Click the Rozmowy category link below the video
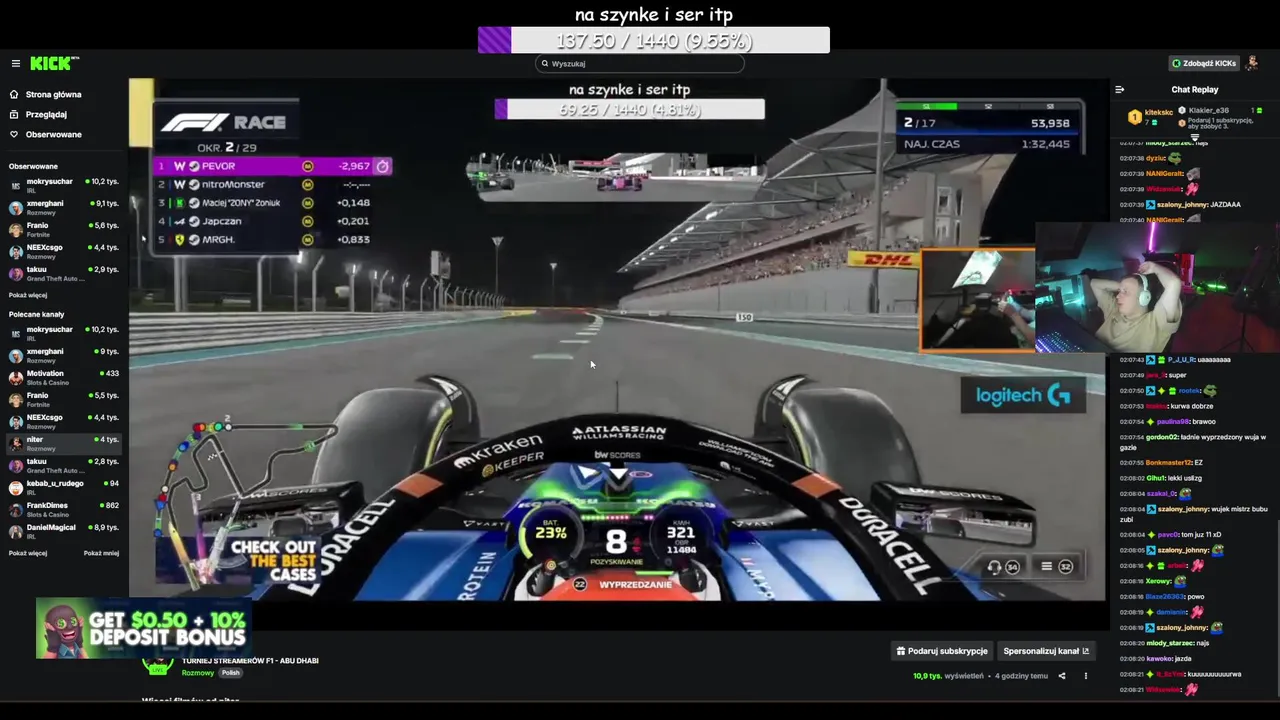Screen dimensions: 1280x720 coord(197,673)
